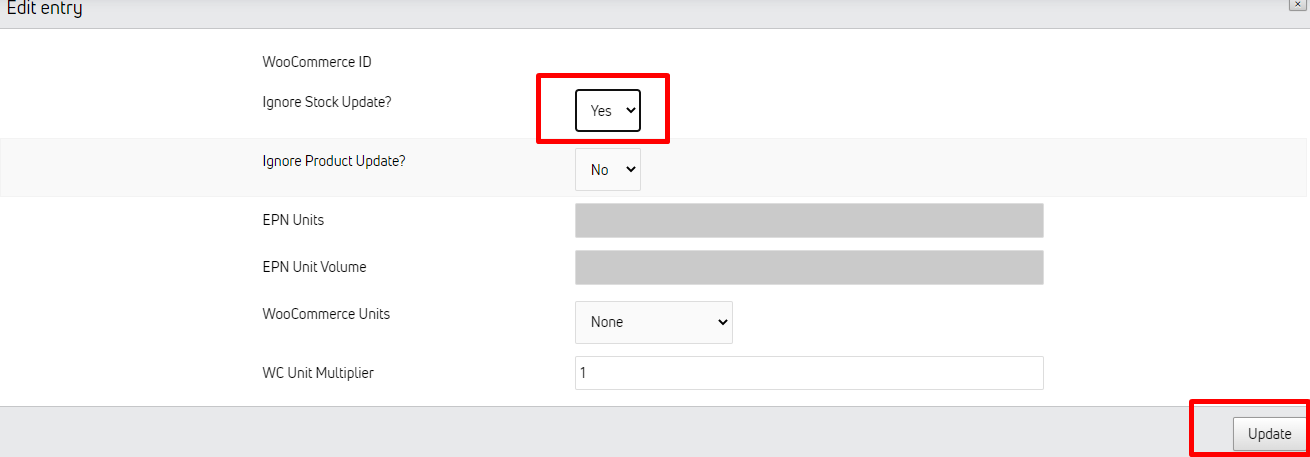Click the arrow on the Yes select box
1310x457 pixels.
click(630, 111)
